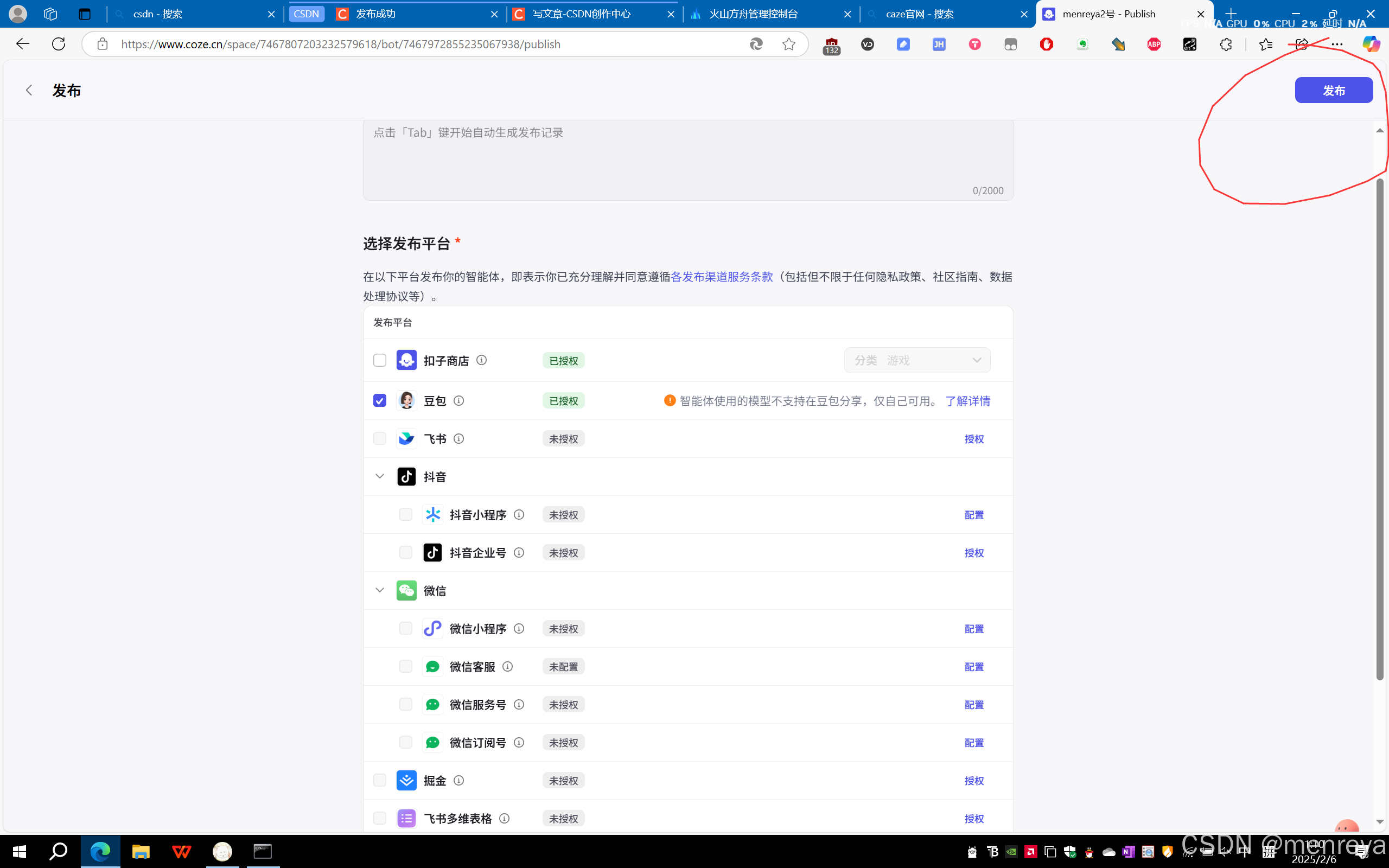Open browser extensions puzzle icon
This screenshot has width=1389, height=868.
click(x=1226, y=44)
